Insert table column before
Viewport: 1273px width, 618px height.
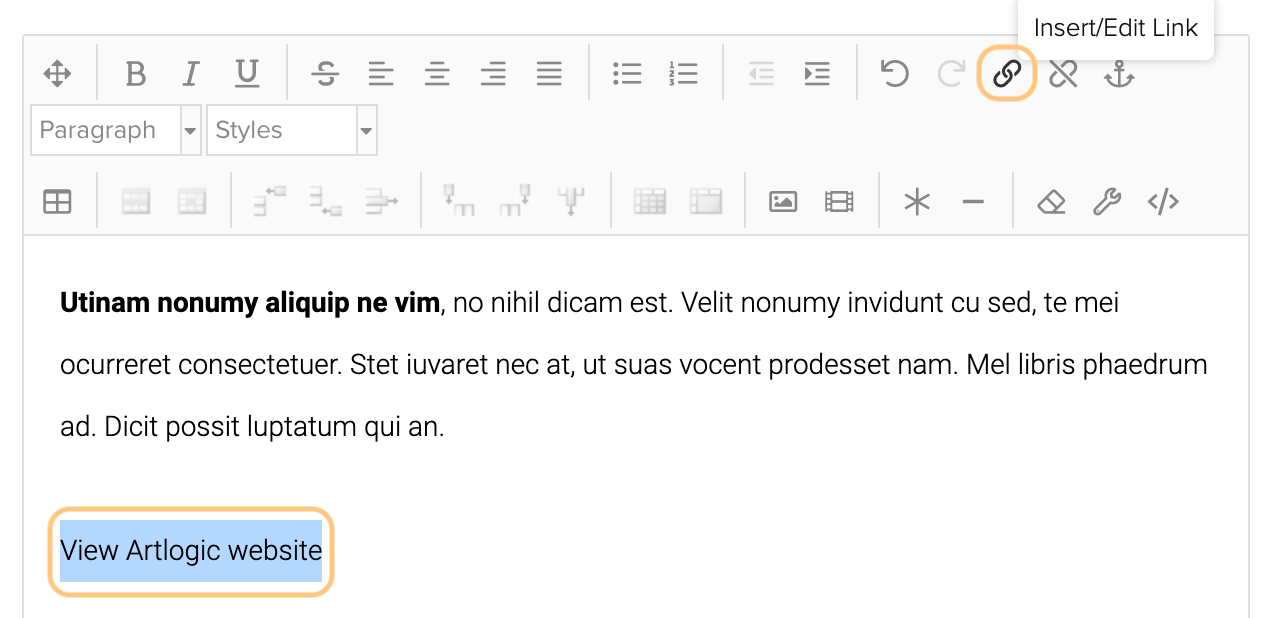pos(459,202)
